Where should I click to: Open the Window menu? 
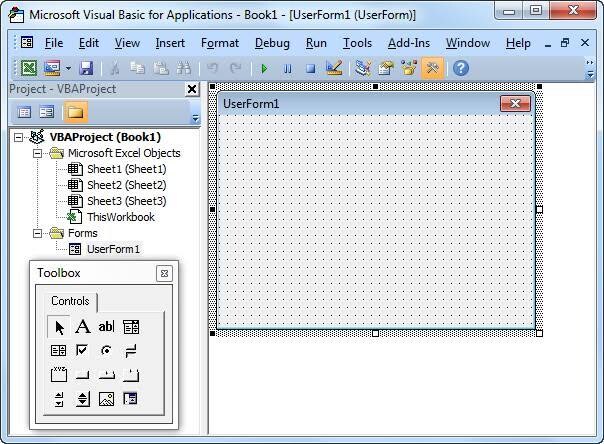468,43
